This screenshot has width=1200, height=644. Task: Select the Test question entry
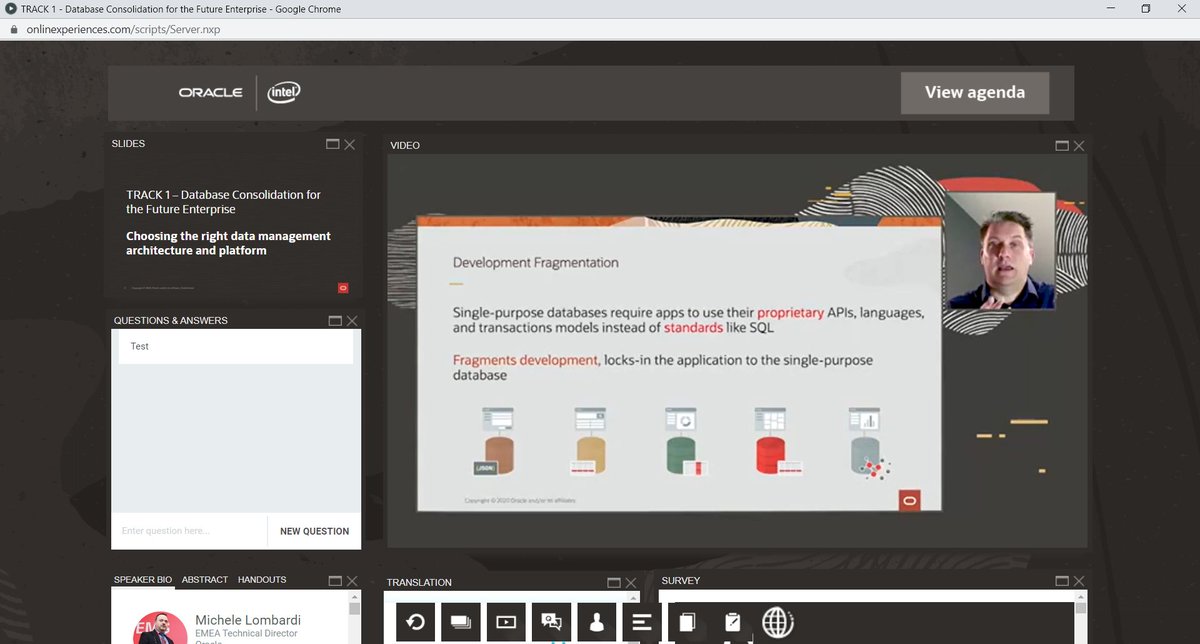point(236,346)
